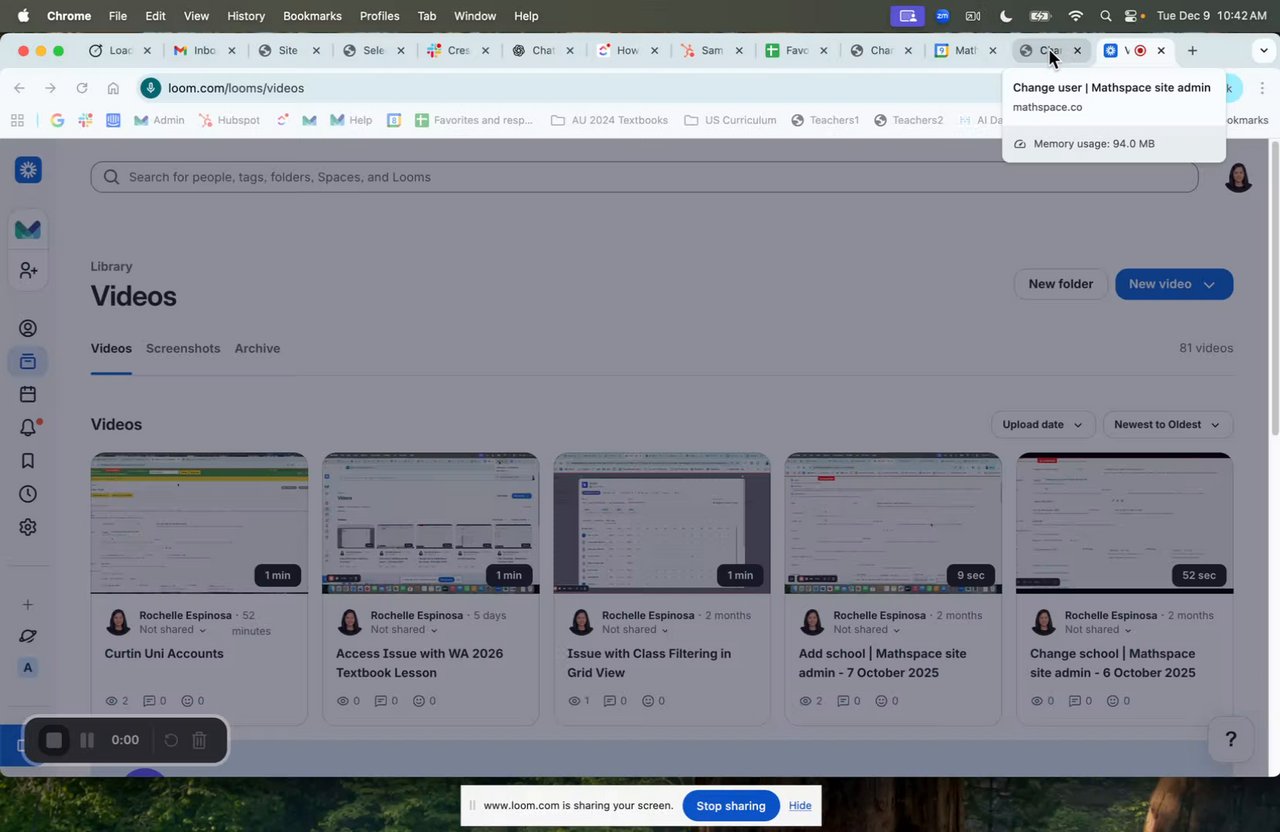The image size is (1280, 832).
Task: Stop recording with the square stop button
Action: coord(54,740)
